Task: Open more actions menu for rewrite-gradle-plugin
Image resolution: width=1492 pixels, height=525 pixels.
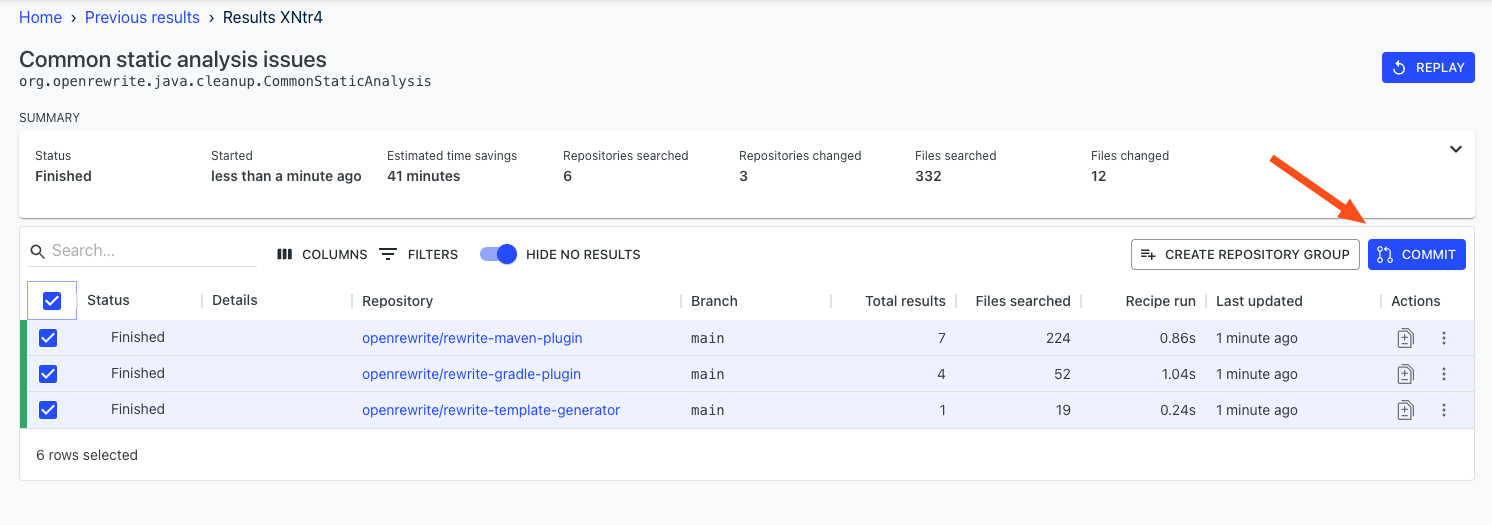Action: 1444,374
